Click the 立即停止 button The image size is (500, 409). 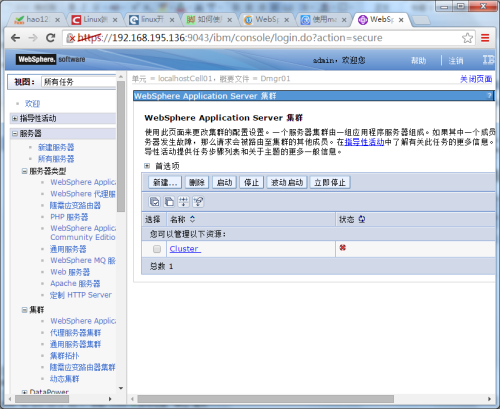click(x=330, y=182)
